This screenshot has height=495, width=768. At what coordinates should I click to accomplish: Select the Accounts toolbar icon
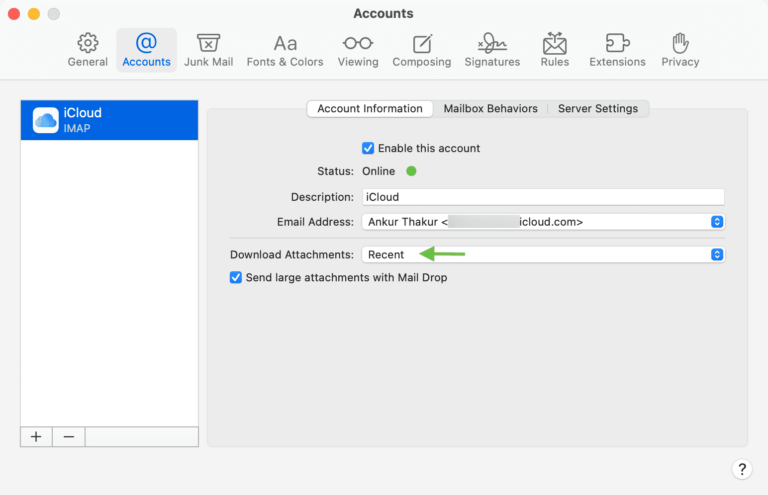[146, 50]
